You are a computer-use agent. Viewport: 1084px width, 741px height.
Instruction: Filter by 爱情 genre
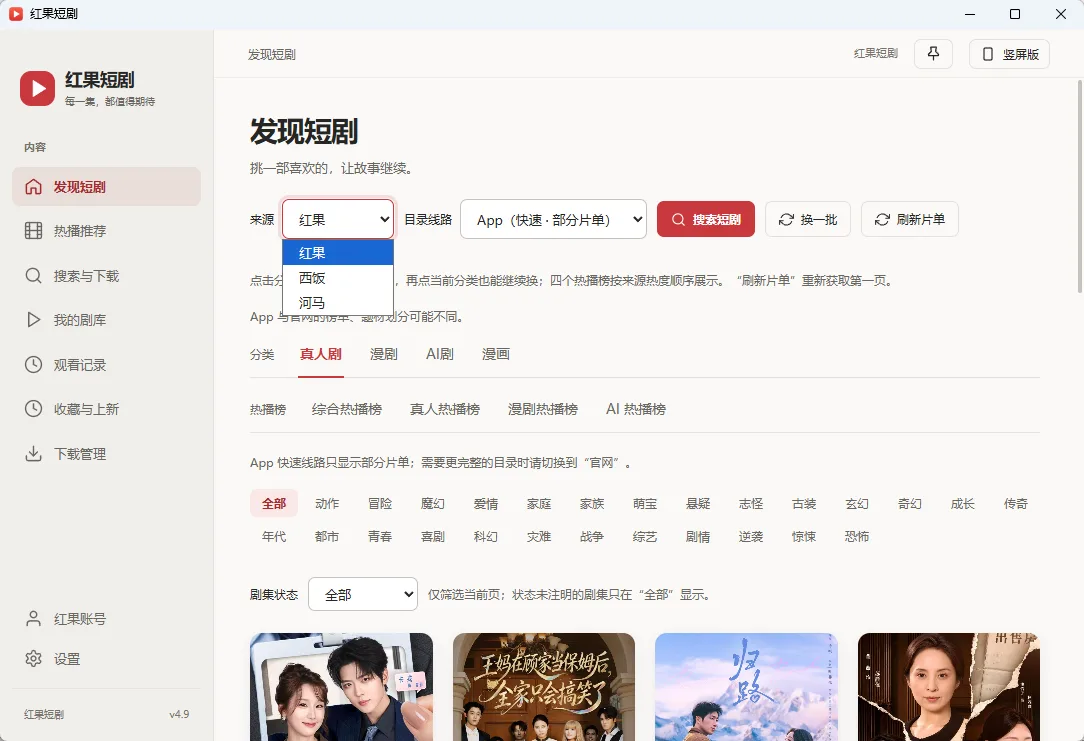pos(486,504)
